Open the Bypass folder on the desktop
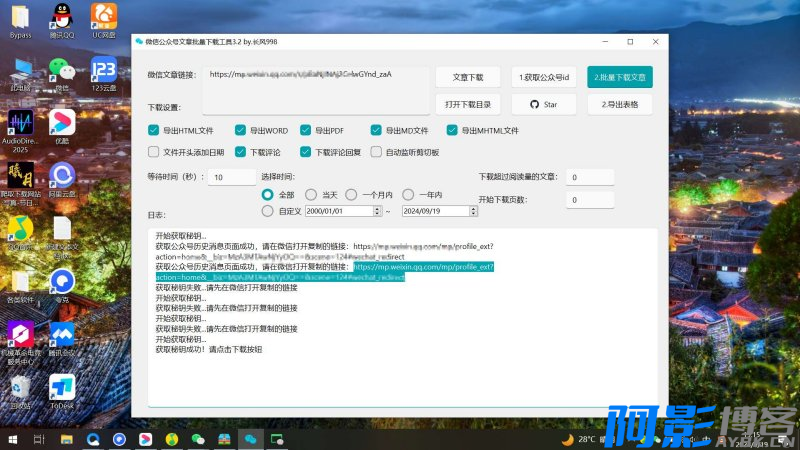800x450 pixels. pyautogui.click(x=20, y=21)
